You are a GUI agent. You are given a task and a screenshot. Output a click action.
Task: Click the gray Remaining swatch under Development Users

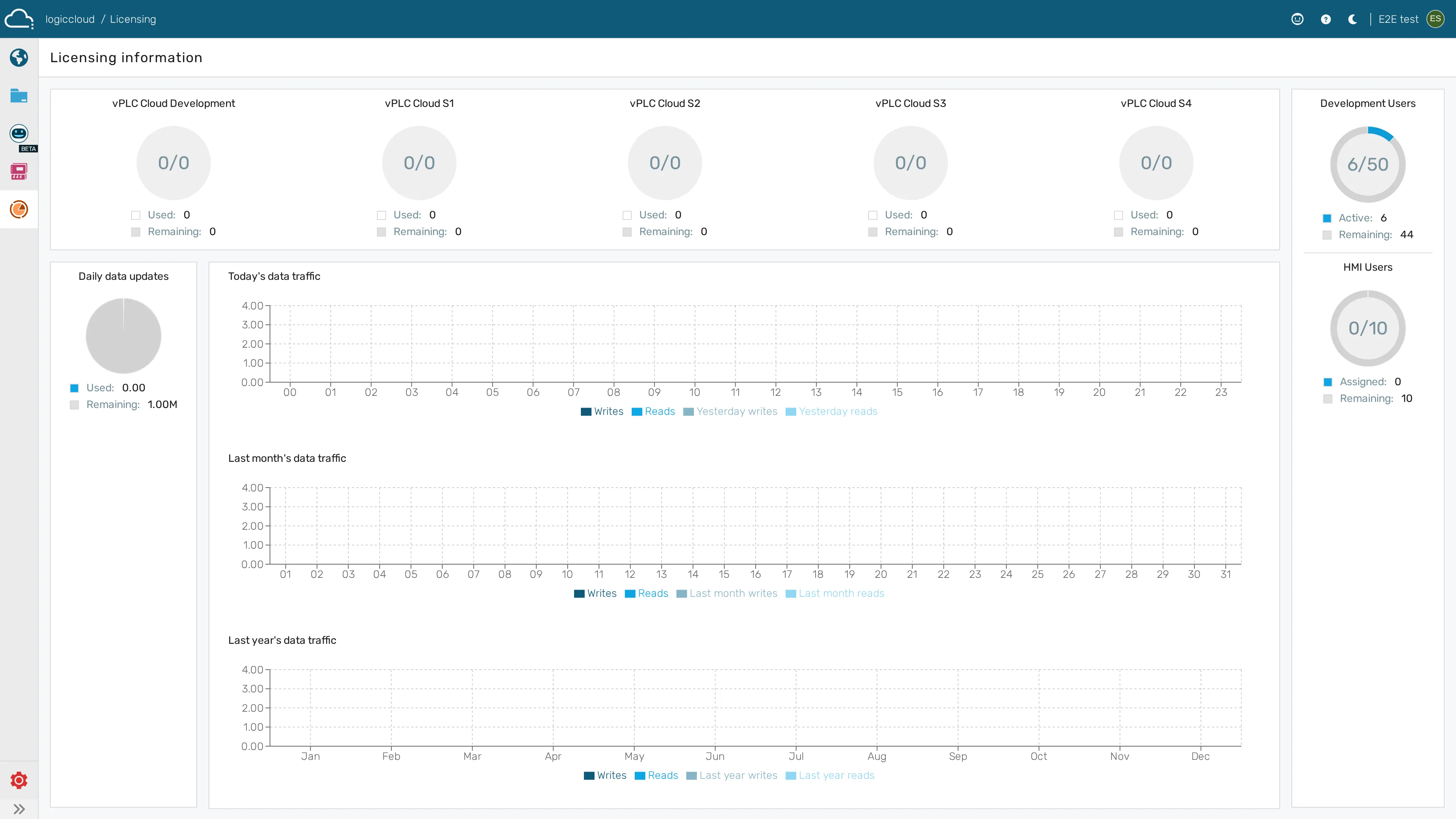click(x=1327, y=235)
